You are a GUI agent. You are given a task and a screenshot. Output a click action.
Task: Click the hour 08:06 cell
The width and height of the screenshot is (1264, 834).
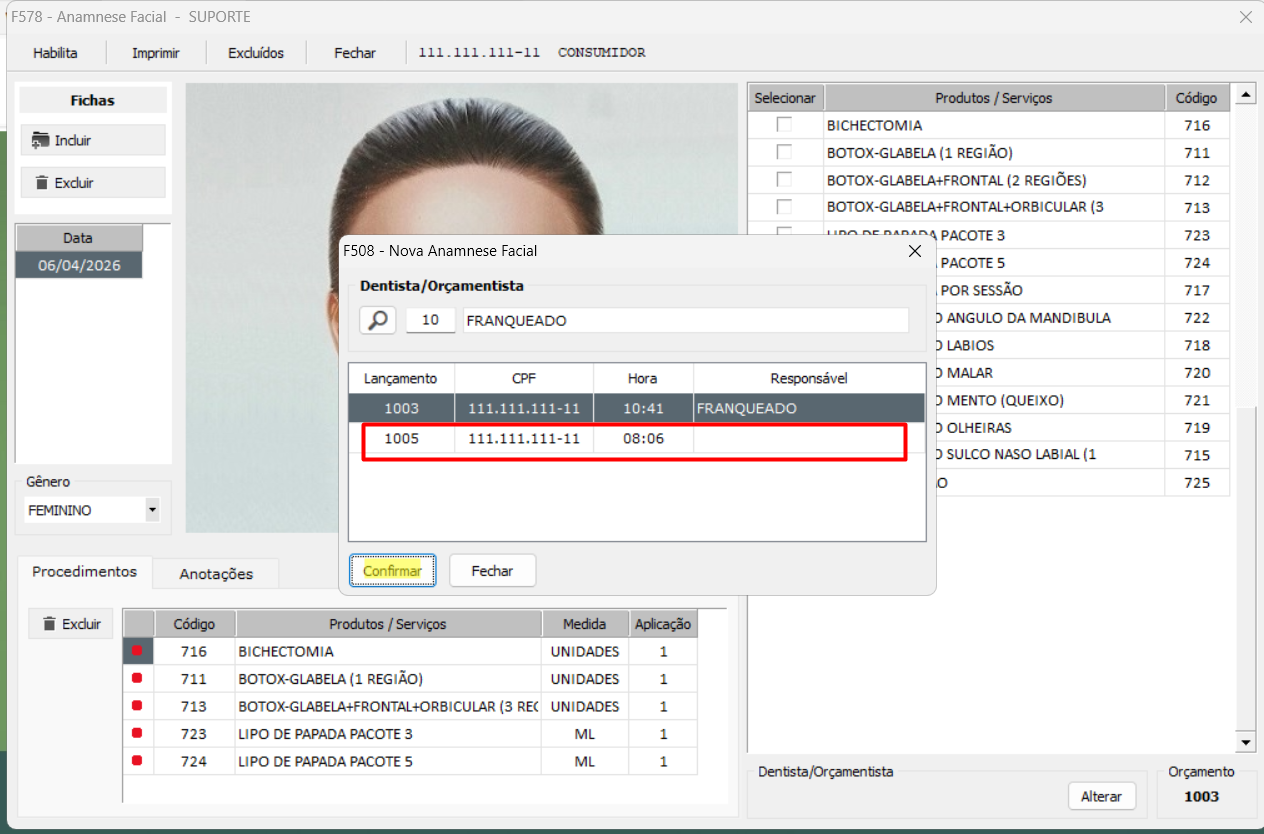[643, 438]
